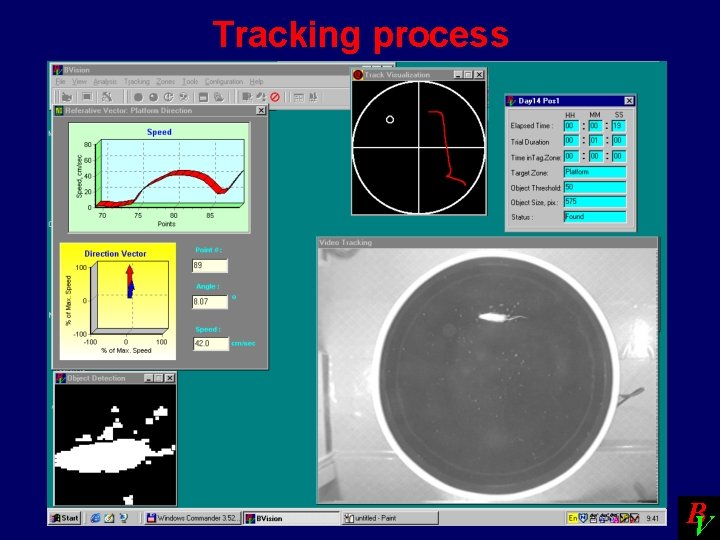Open the Tracking menu
This screenshot has height=540, width=720.
click(137, 81)
